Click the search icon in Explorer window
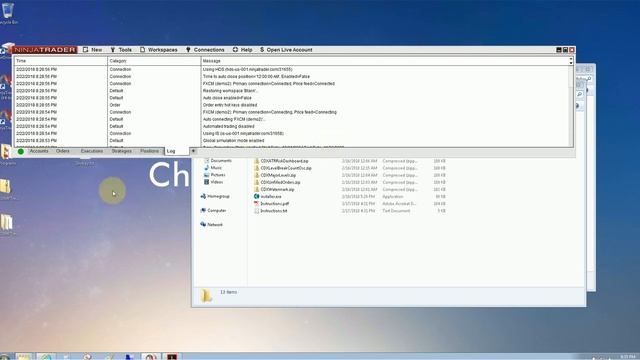Image resolution: width=640 pixels, height=360 pixels. (x=580, y=94)
